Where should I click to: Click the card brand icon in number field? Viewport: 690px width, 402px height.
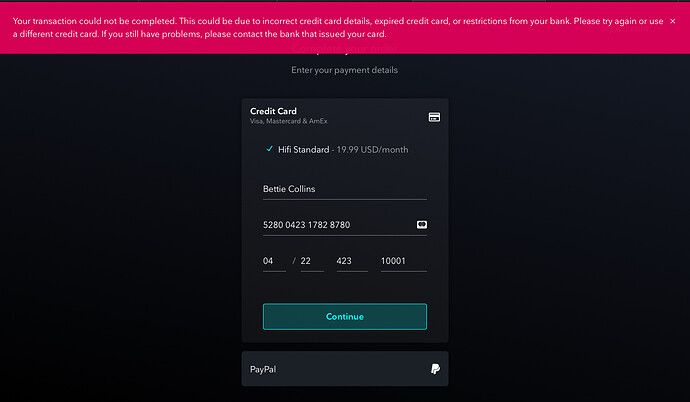coord(422,225)
